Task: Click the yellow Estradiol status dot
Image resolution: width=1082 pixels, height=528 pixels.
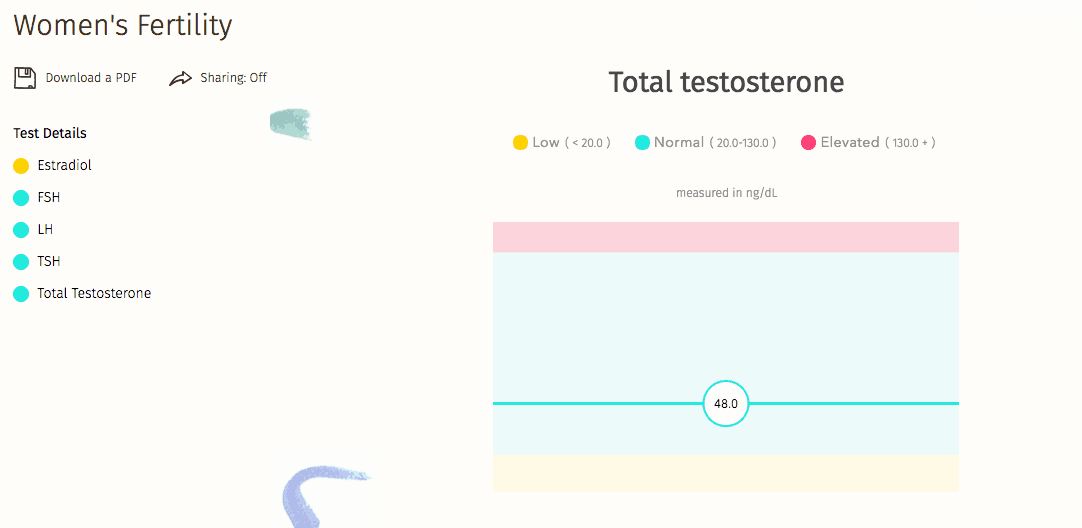Action: coord(21,166)
